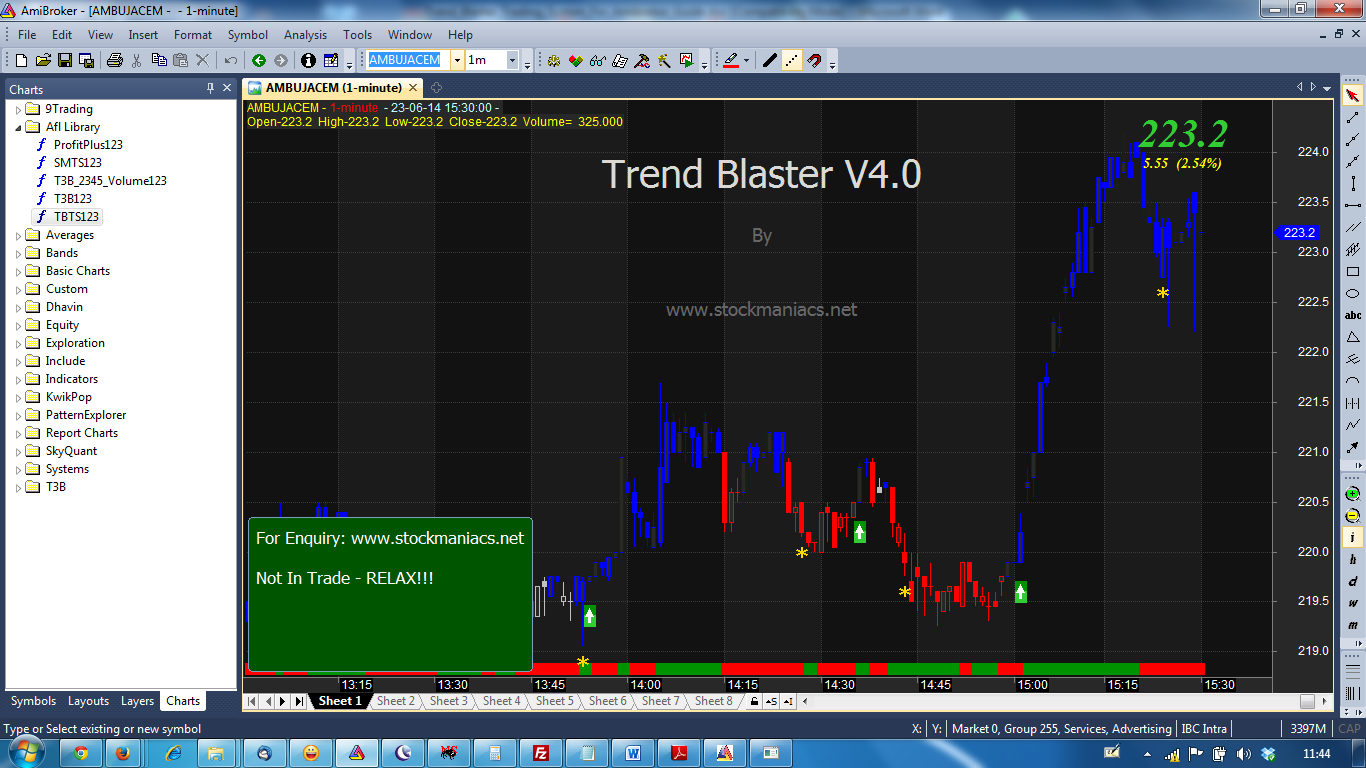Pick the red line color swatch
1366x768 pixels.
click(731, 60)
